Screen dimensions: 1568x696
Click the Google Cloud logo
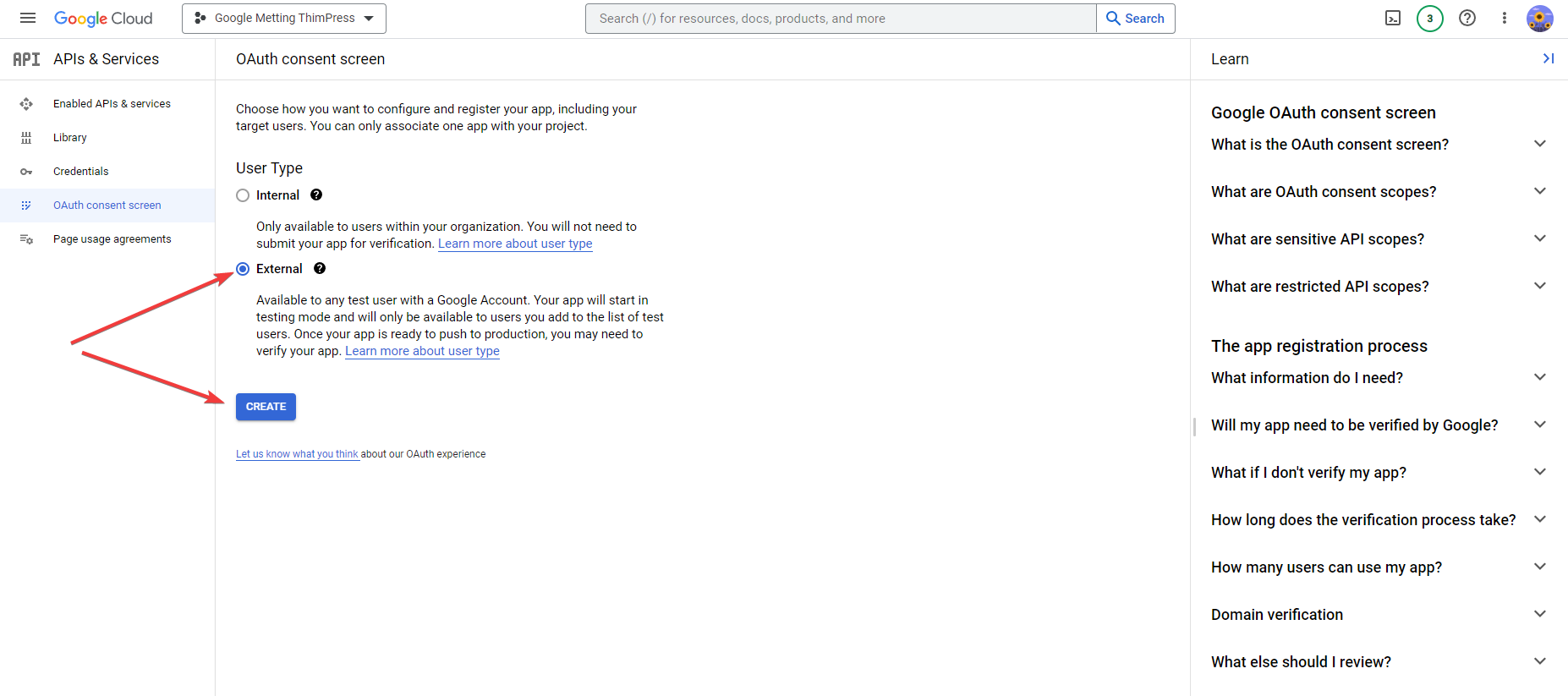pos(103,19)
